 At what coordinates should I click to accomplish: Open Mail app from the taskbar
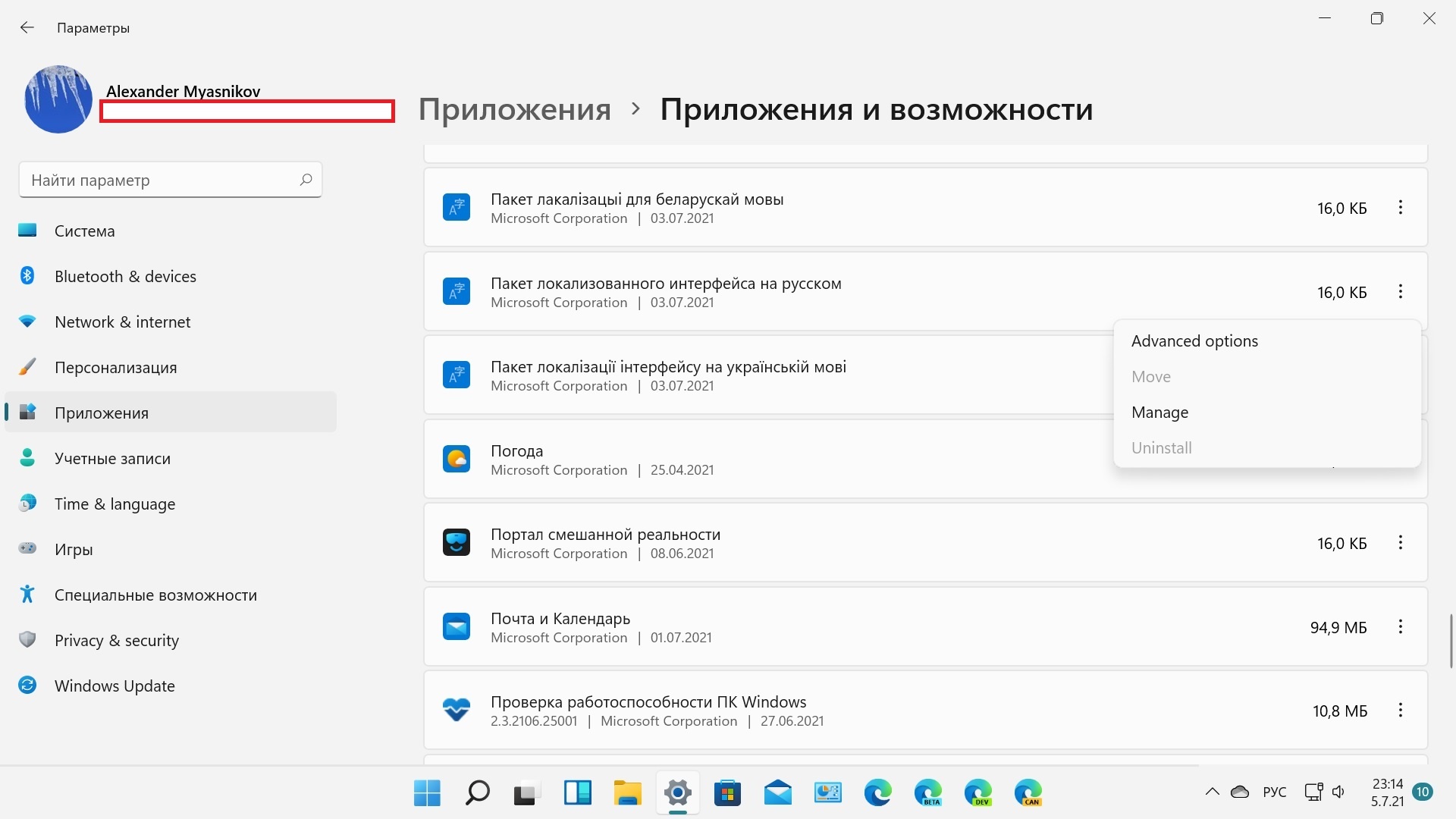[x=777, y=792]
